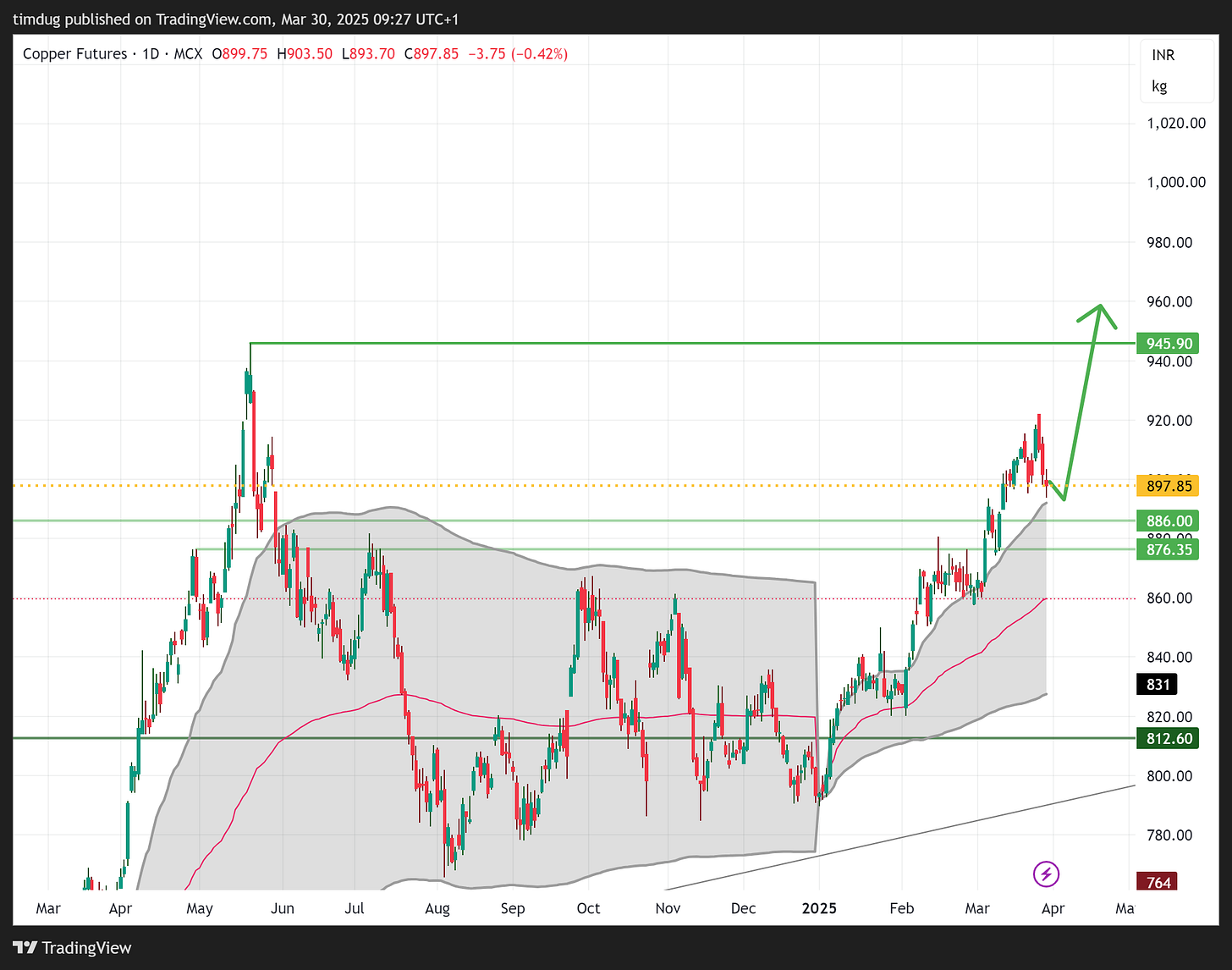Click the May label on time axis

[x=200, y=909]
